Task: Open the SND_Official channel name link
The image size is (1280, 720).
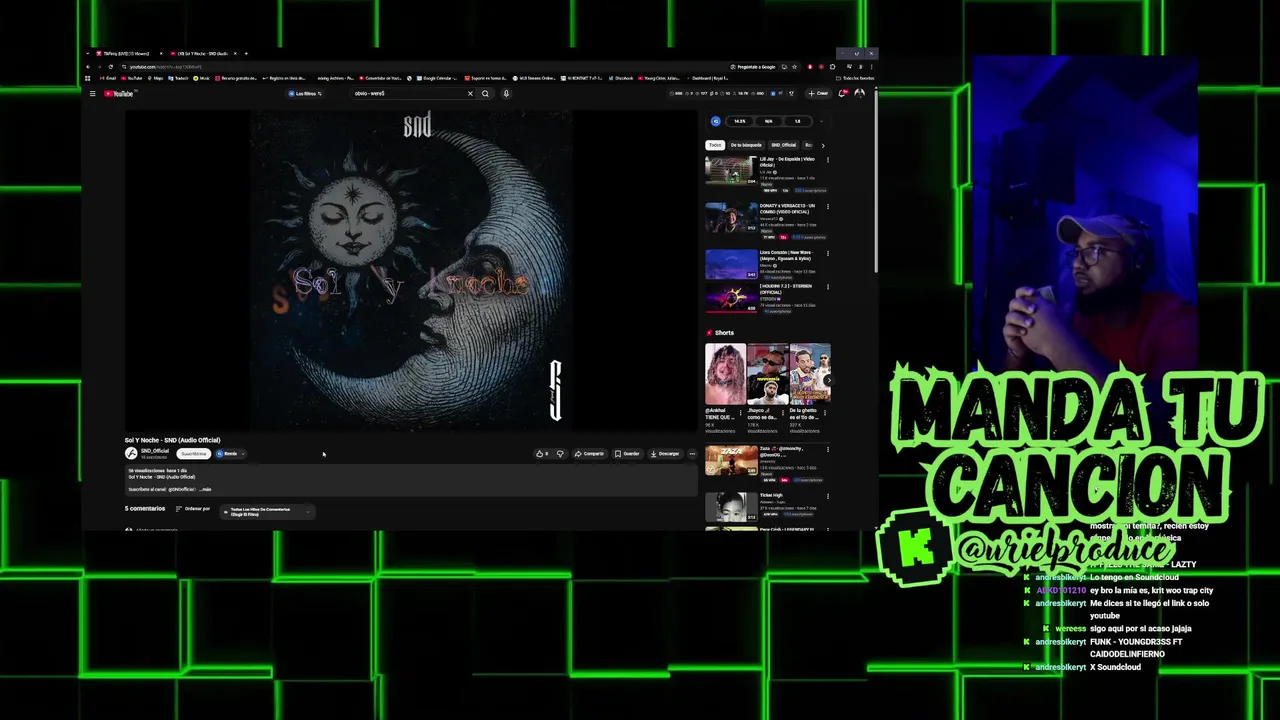Action: 155,451
